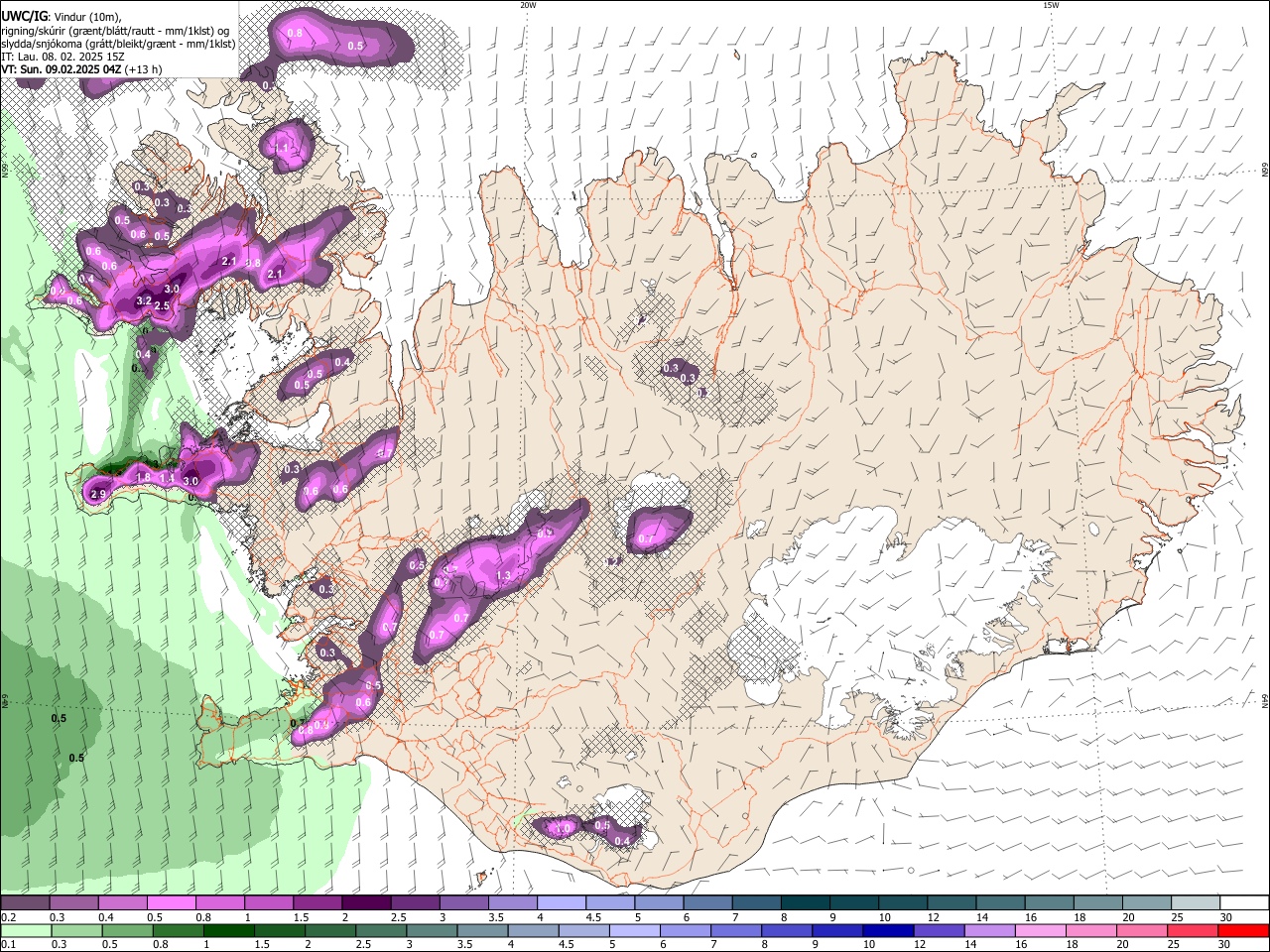The width and height of the screenshot is (1270, 952).
Task: Select the navy 10–12 swatch in rain scale
Action: (x=886, y=930)
